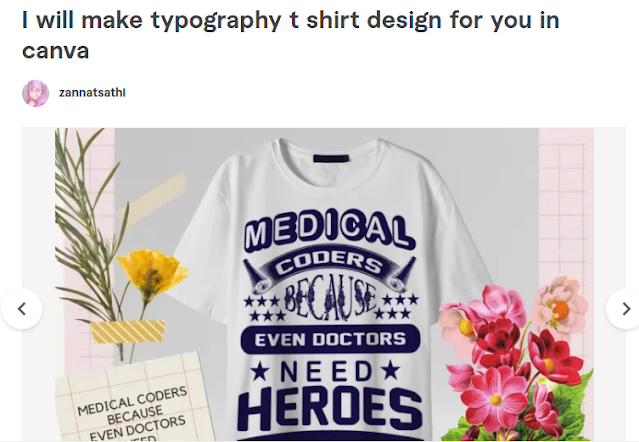Click the HEROES text on the shirt
This screenshot has width=639, height=442.
(329, 409)
